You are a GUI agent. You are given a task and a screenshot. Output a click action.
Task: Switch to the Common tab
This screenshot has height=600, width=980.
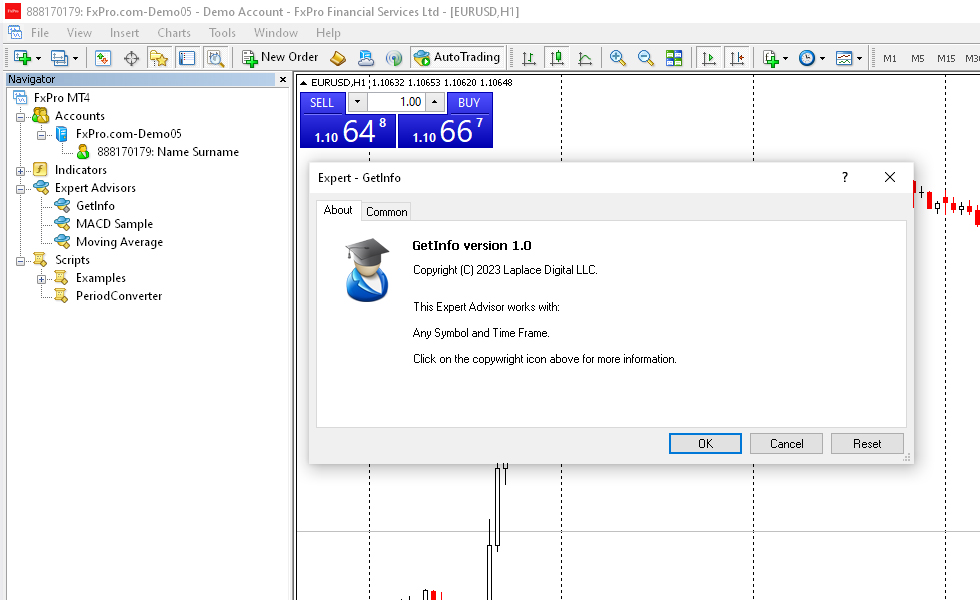(x=386, y=212)
